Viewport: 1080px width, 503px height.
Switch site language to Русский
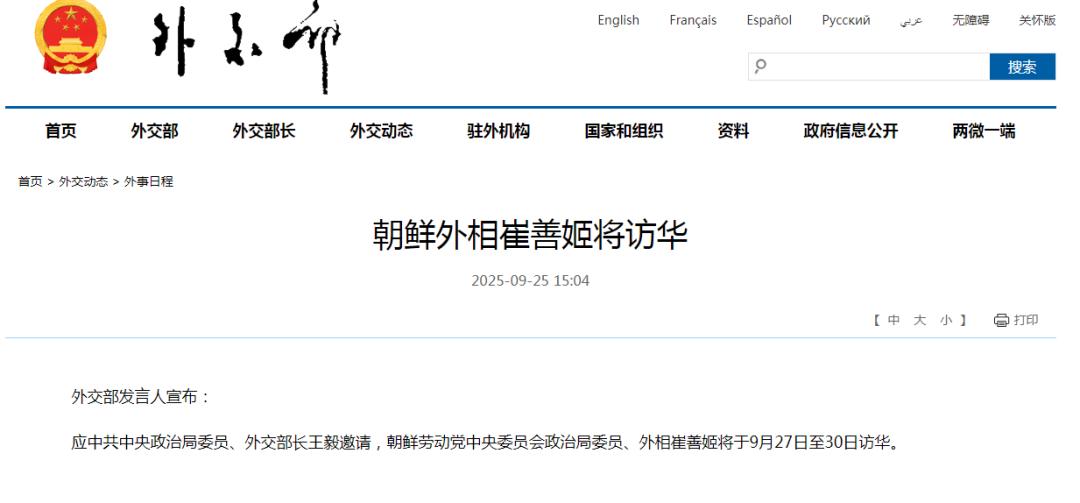pyautogui.click(x=846, y=21)
